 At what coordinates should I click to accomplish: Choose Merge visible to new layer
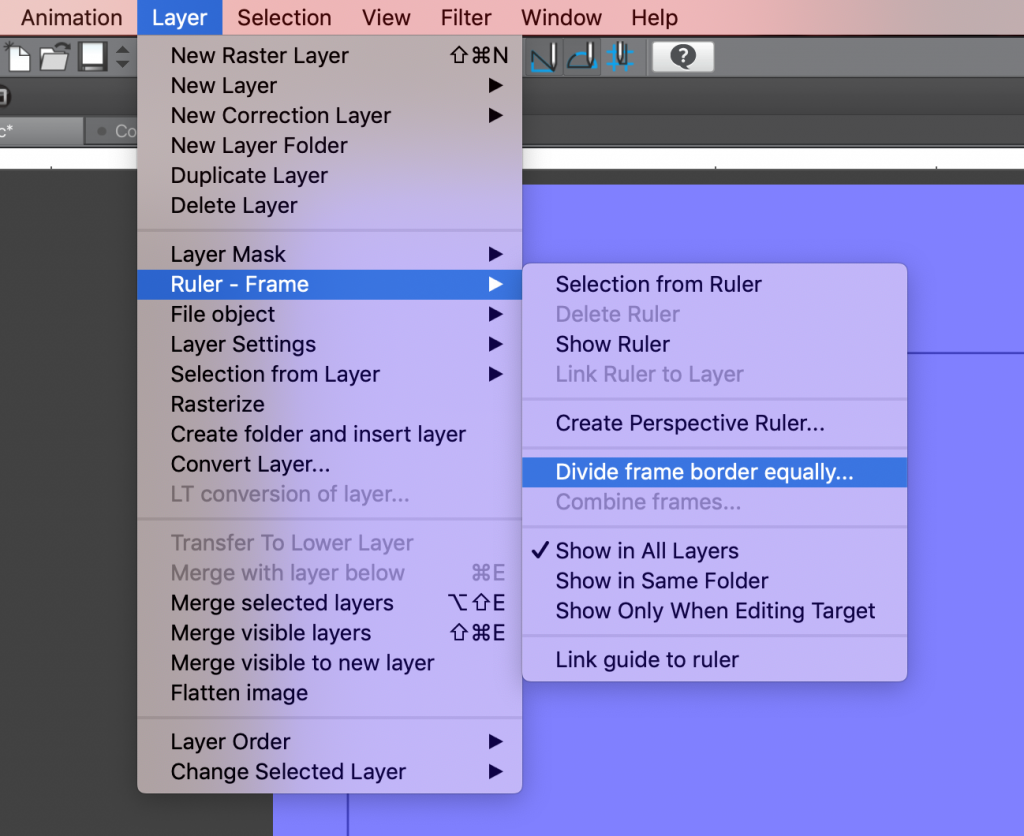click(x=330, y=663)
